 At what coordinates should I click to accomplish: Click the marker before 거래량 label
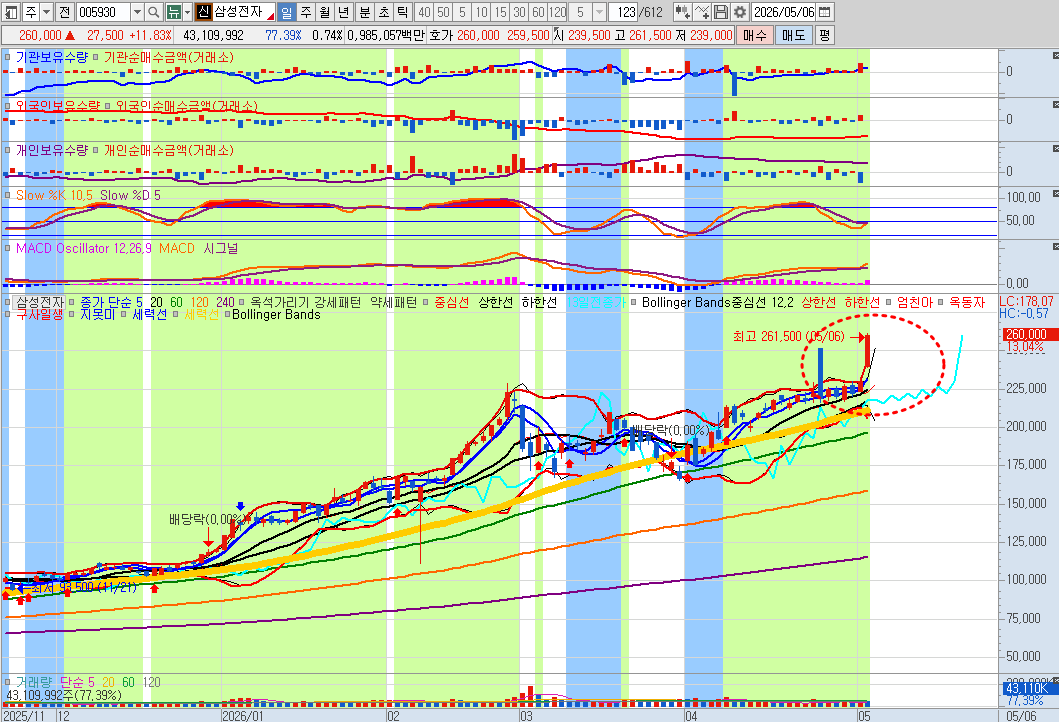[8, 682]
